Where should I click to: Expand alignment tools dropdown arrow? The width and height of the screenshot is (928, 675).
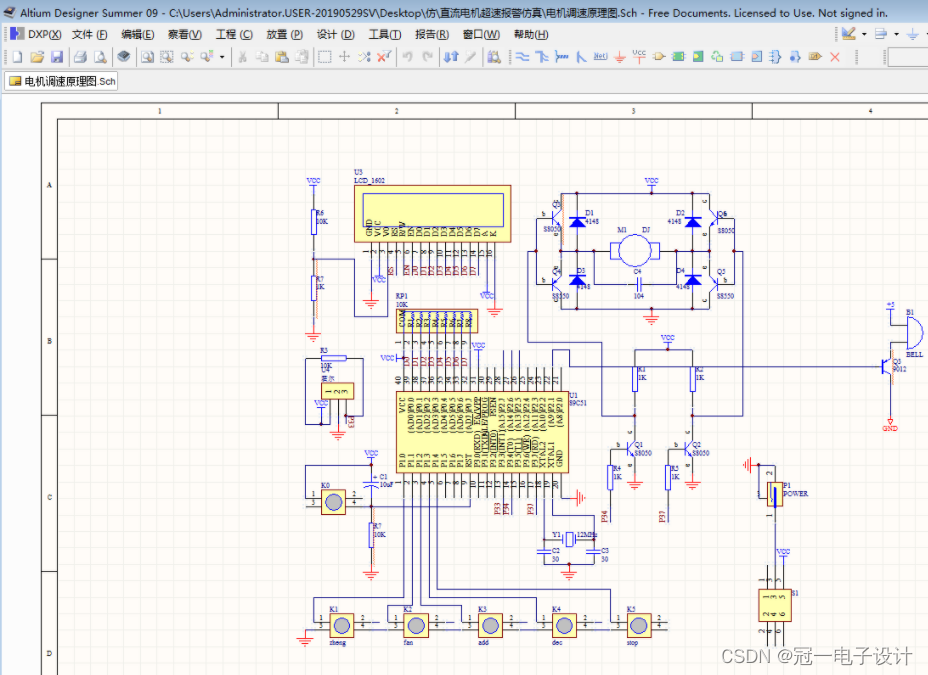(896, 34)
